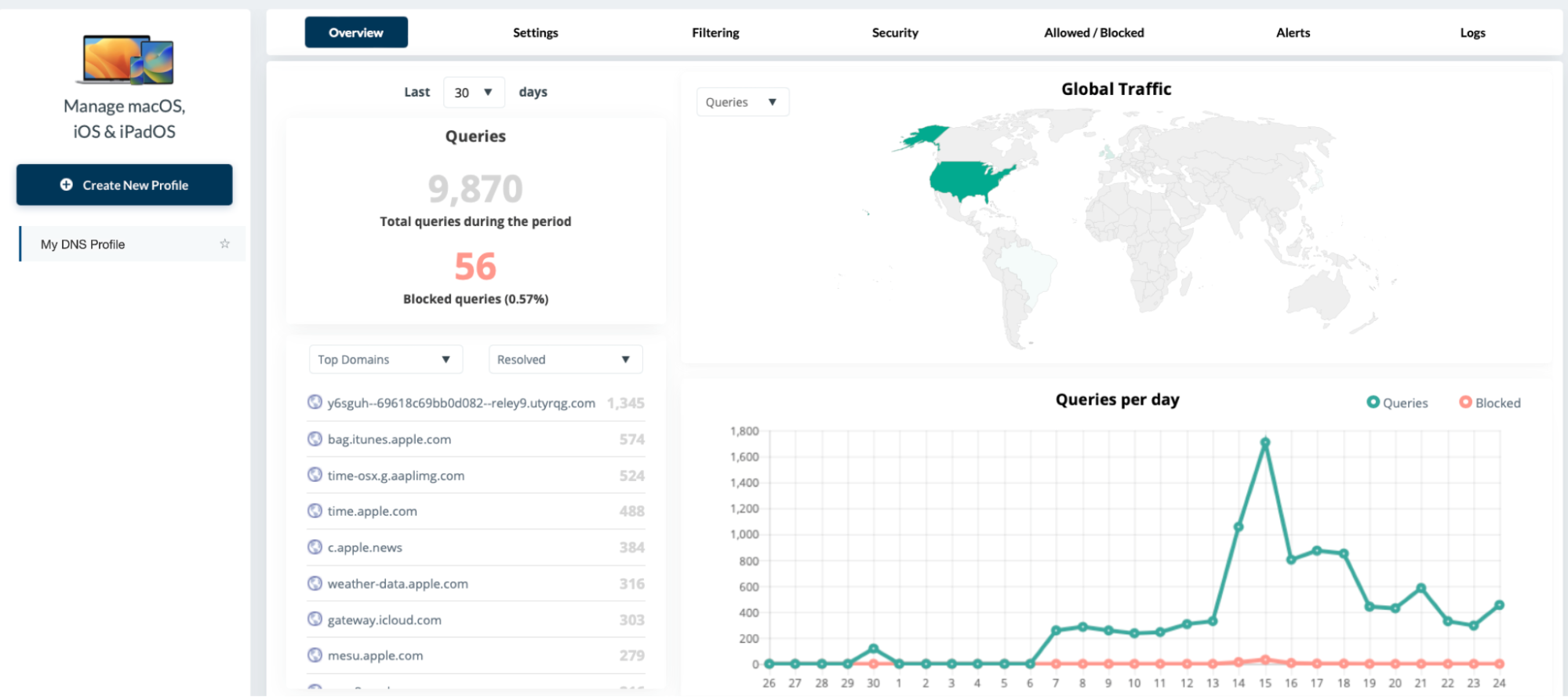Open the Last 30 days dropdown
1568x697 pixels.
pos(473,93)
